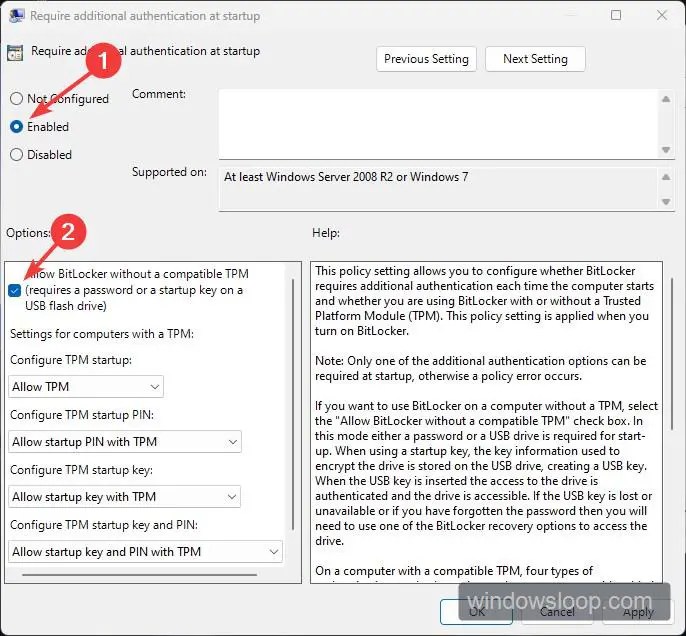The width and height of the screenshot is (686, 636).
Task: Click the 'Configure TPM startup PIN:' label
Action: pos(82,415)
